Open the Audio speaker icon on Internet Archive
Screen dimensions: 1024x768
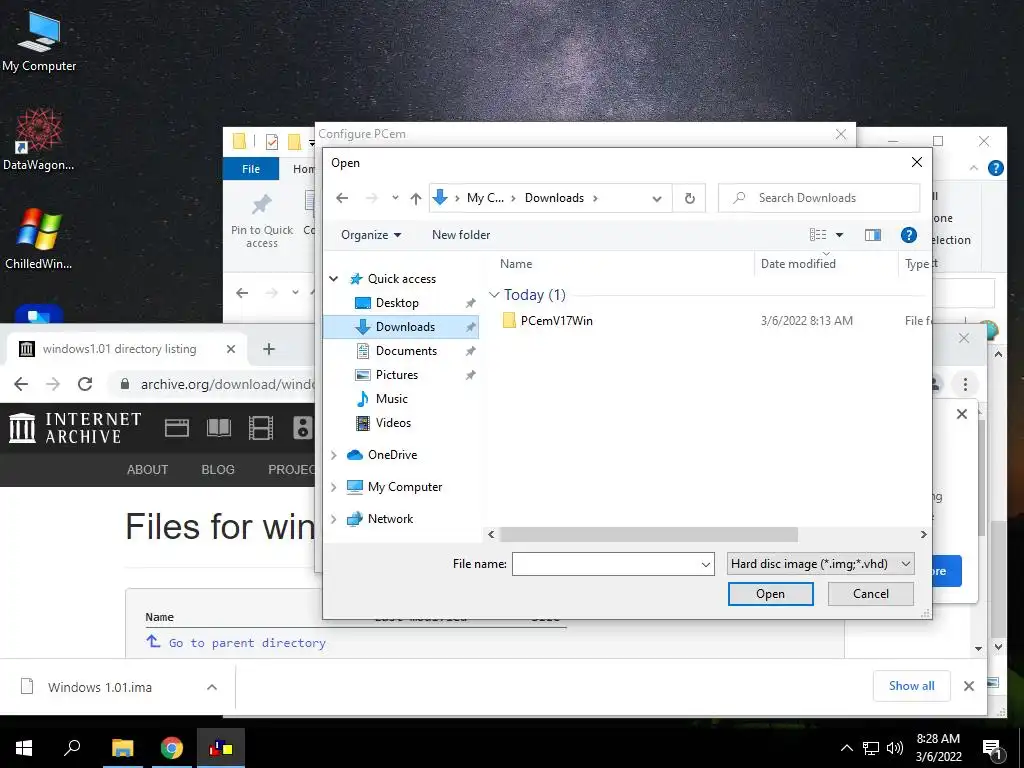pos(302,428)
